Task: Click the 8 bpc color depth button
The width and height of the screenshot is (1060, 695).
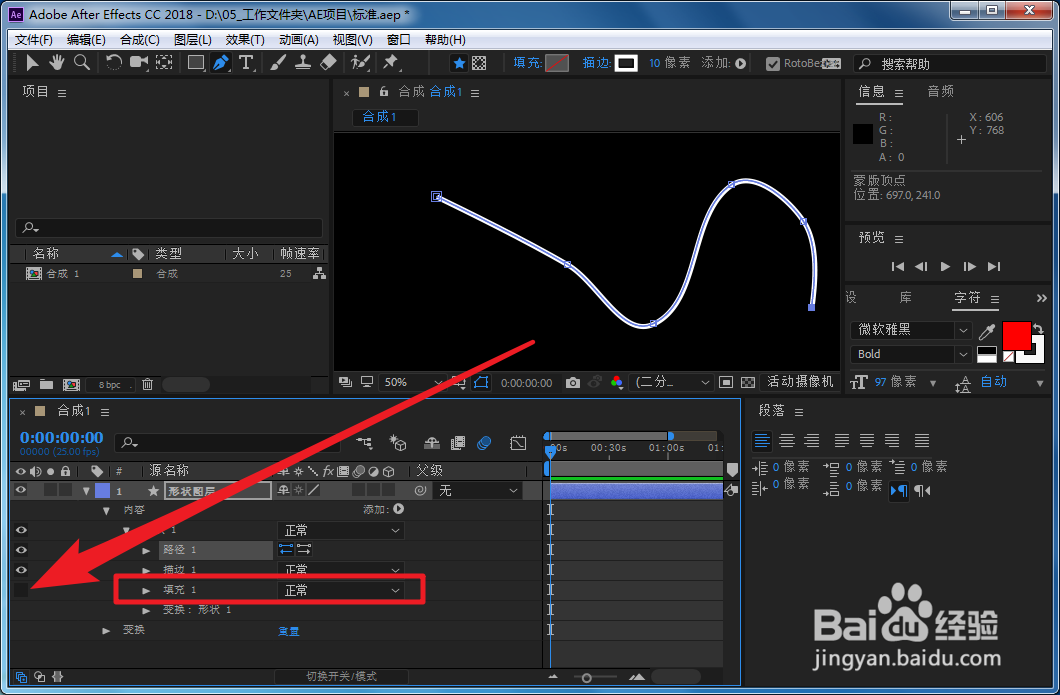Action: 110,385
